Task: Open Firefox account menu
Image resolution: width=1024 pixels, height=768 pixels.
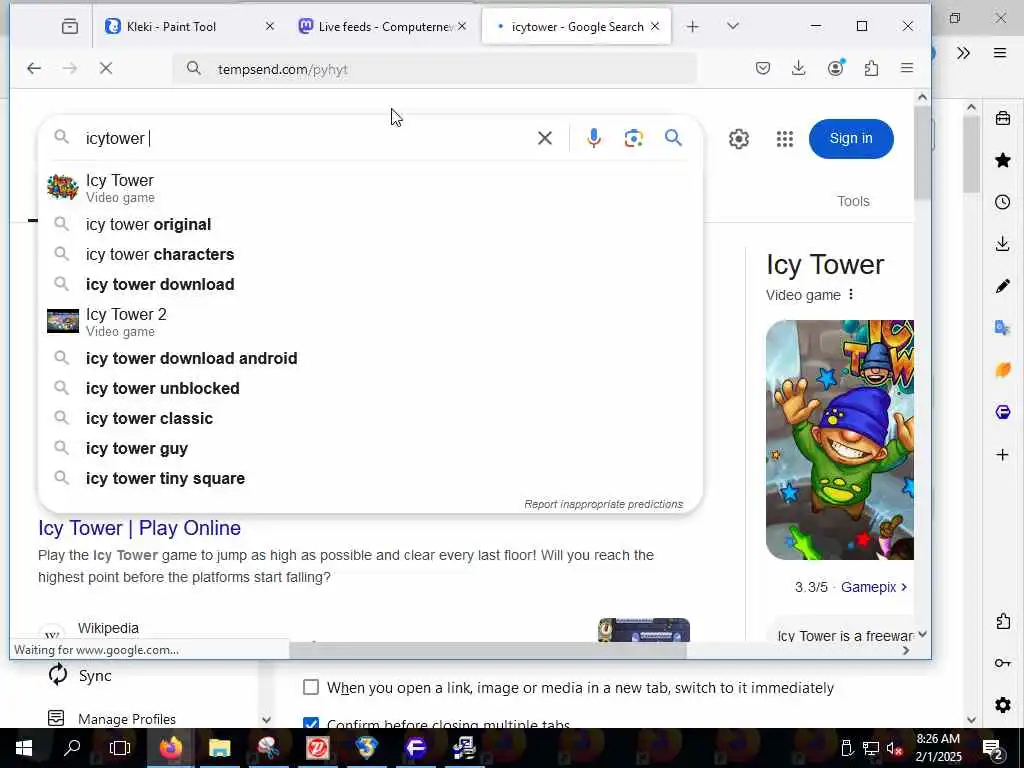Action: (835, 68)
